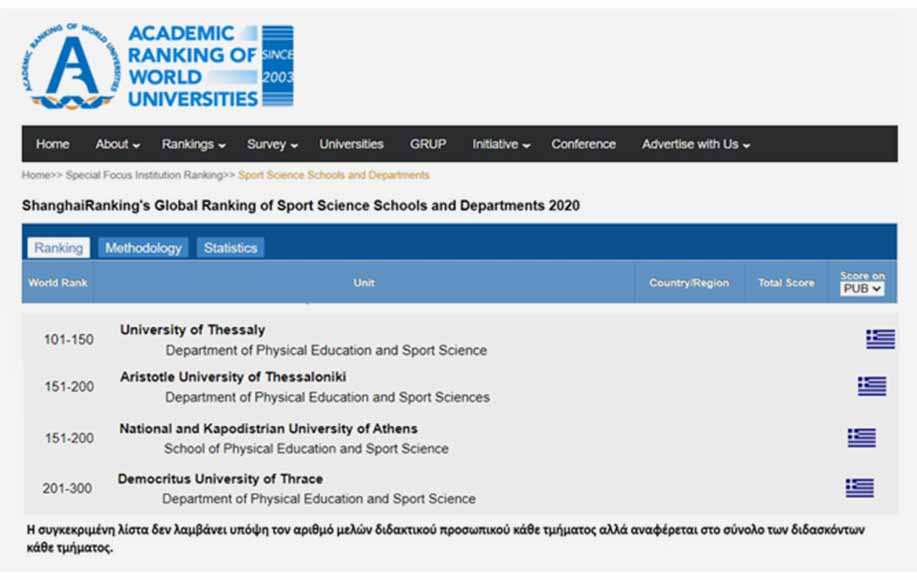Viewport: 917px width, 580px height.
Task: Click the 151-200 rank for Aristotle University
Action: tap(69, 386)
